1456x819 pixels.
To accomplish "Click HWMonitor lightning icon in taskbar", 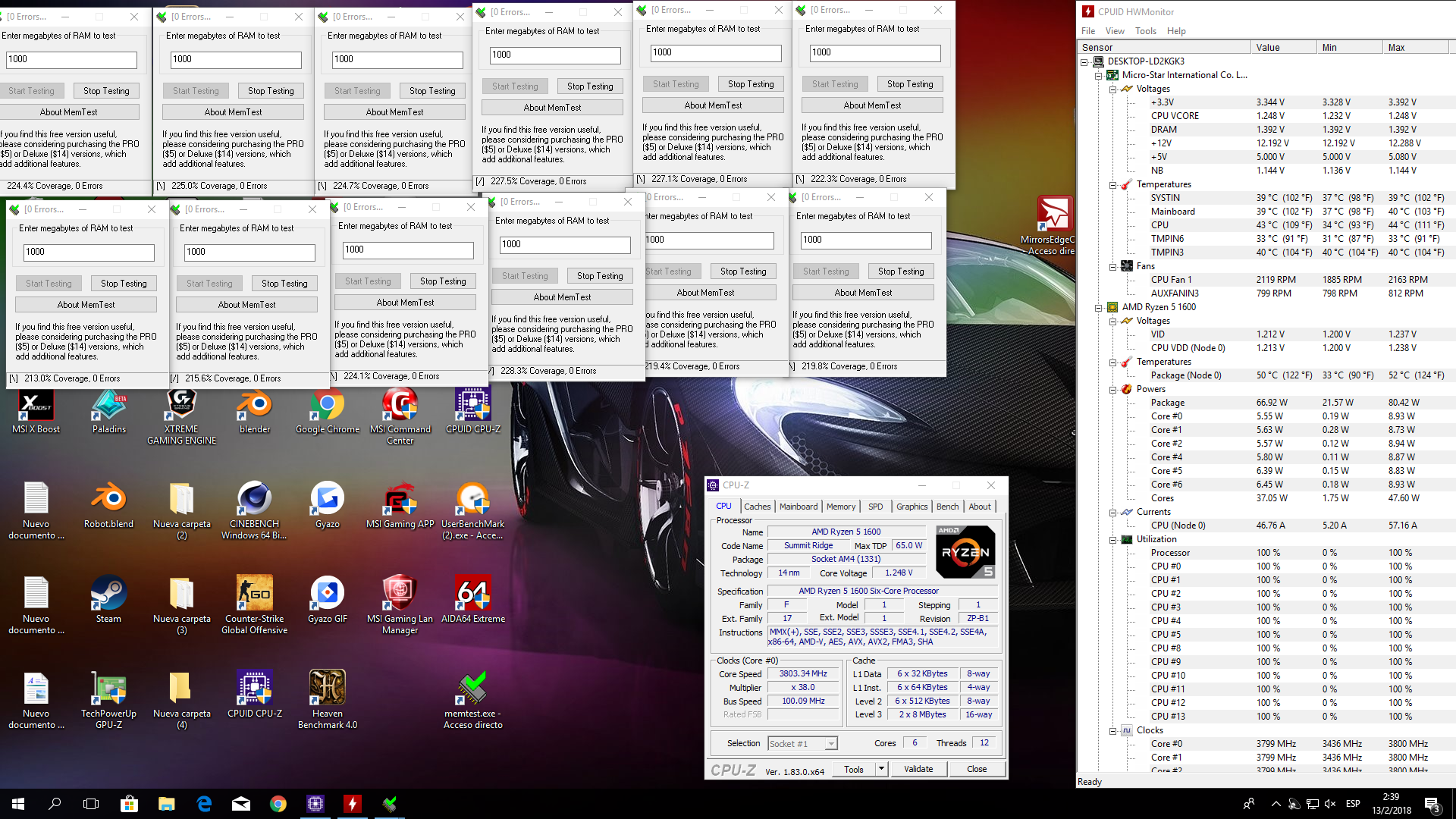I will pyautogui.click(x=353, y=804).
